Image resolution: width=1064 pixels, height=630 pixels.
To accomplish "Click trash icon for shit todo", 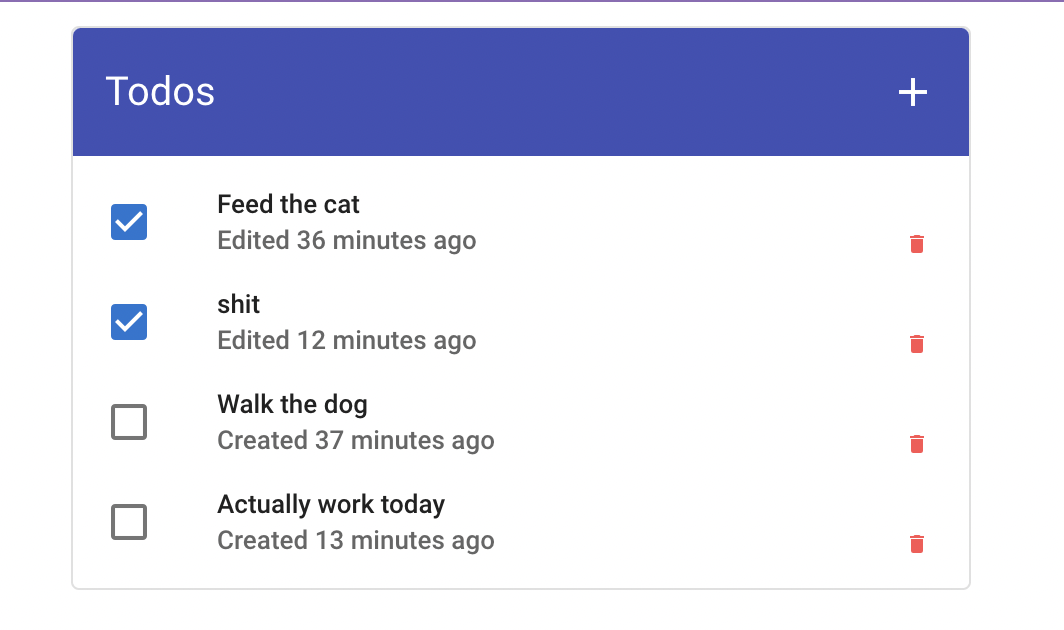I will [917, 344].
